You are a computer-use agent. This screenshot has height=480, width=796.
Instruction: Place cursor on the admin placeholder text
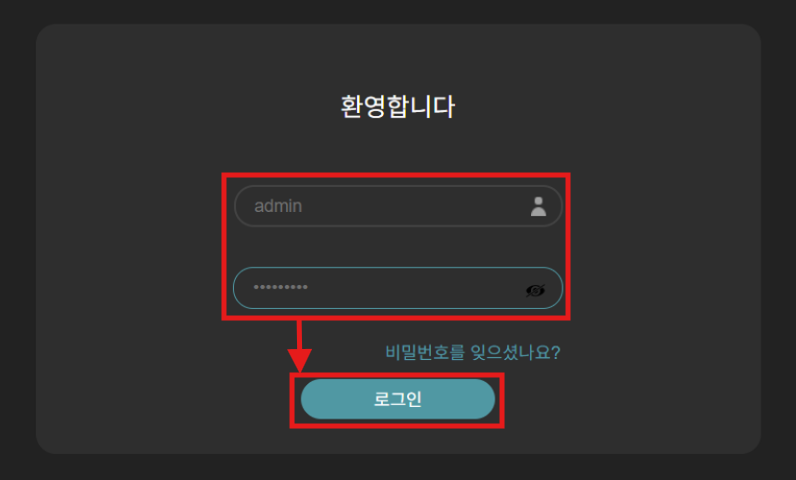point(278,206)
